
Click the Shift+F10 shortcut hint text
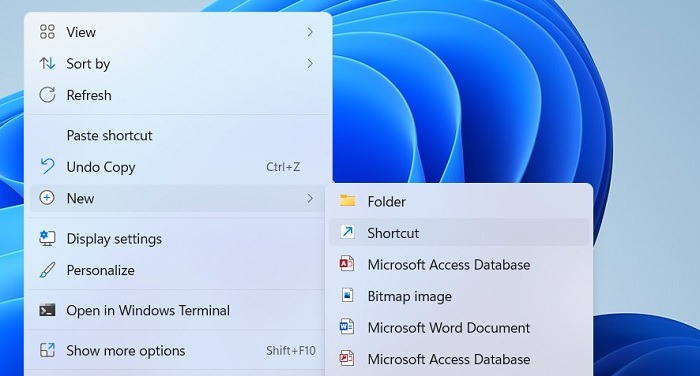(291, 351)
